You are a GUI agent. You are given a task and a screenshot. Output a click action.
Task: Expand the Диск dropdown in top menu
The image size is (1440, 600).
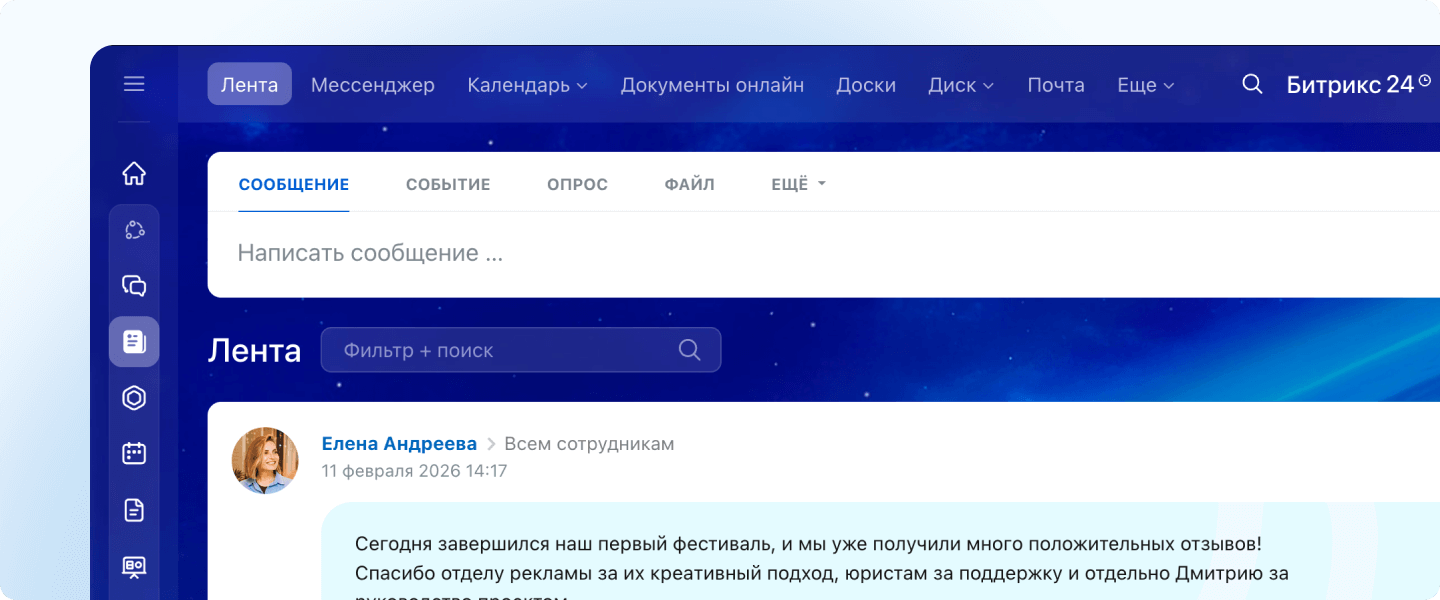960,85
